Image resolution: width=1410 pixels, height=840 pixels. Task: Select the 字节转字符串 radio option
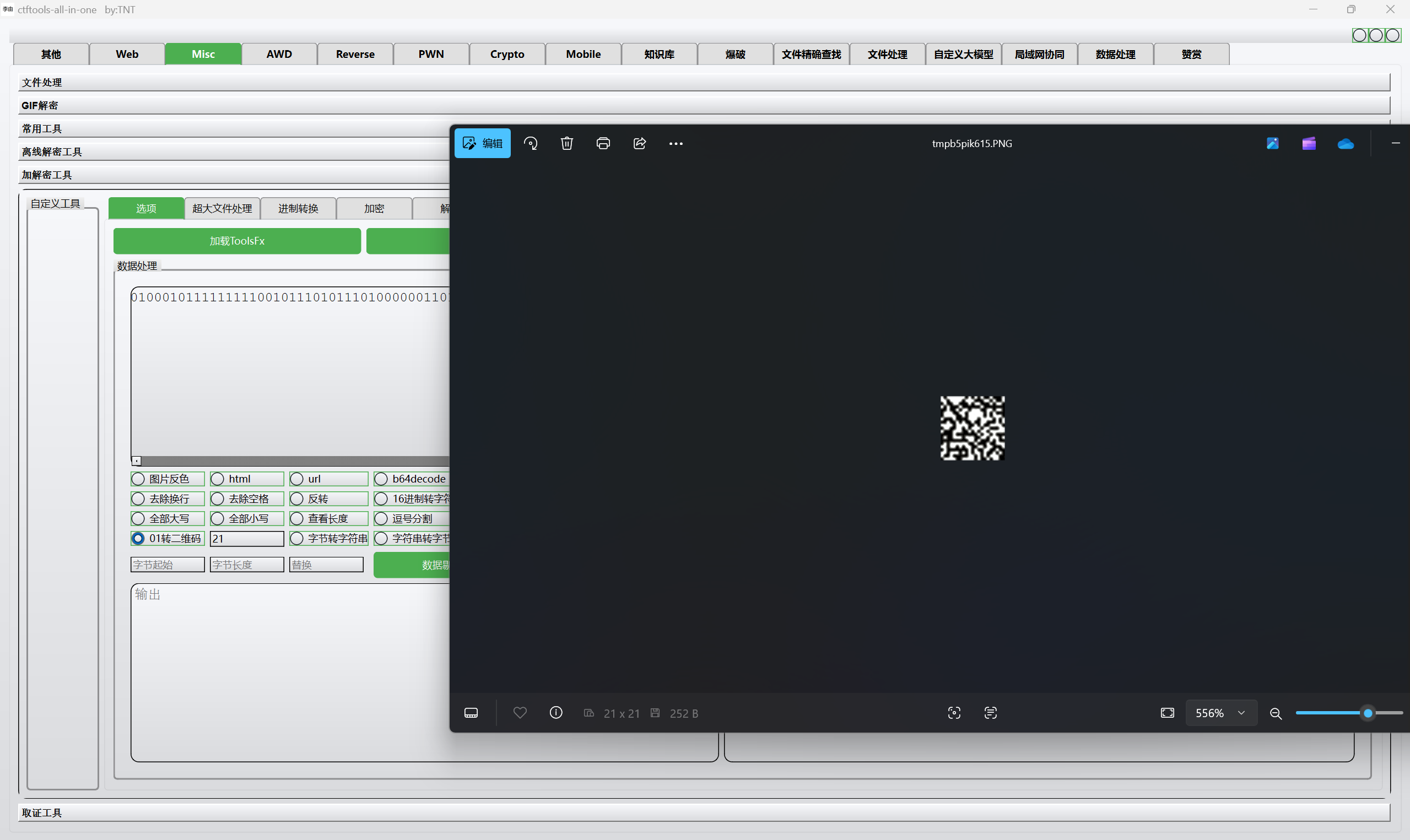click(x=328, y=538)
